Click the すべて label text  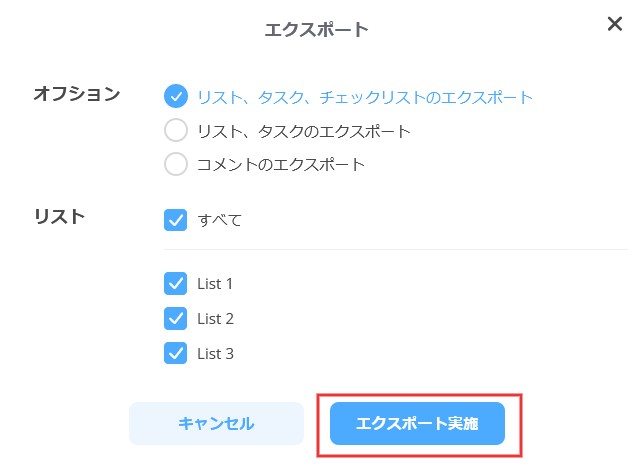coord(219,220)
